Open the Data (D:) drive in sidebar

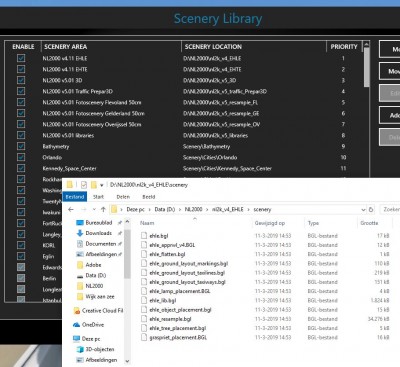click(x=96, y=275)
